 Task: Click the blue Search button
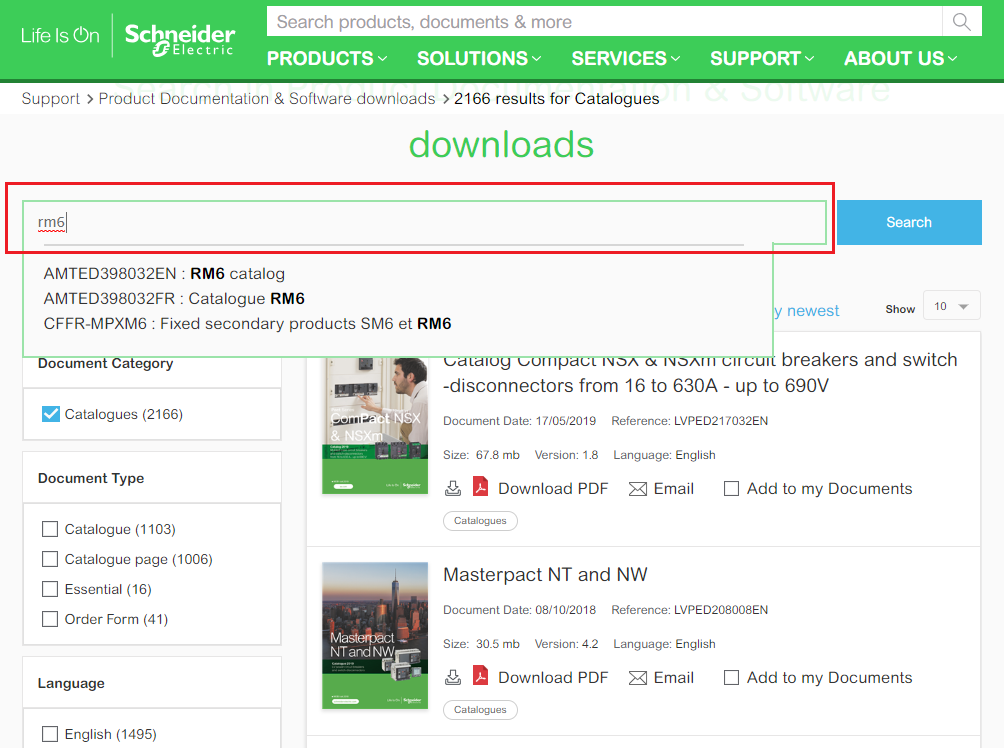pyautogui.click(x=909, y=222)
